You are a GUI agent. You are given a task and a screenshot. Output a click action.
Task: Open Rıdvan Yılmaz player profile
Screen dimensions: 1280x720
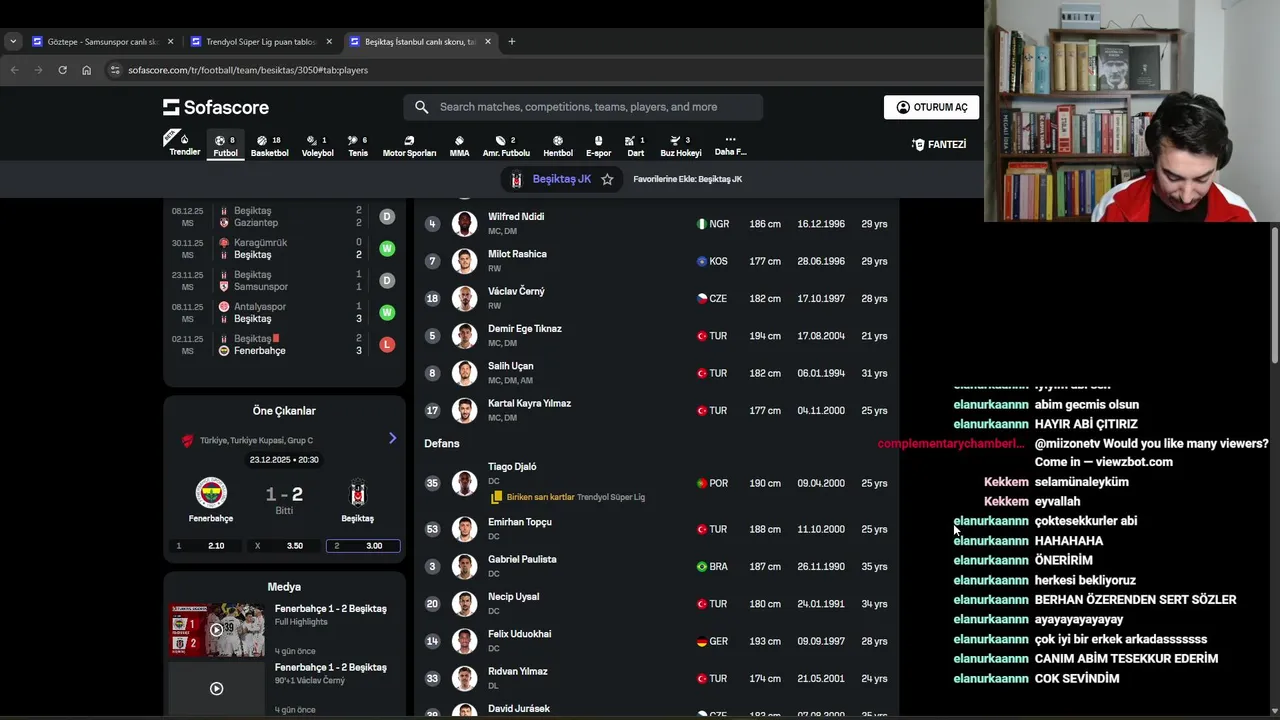pos(656,678)
